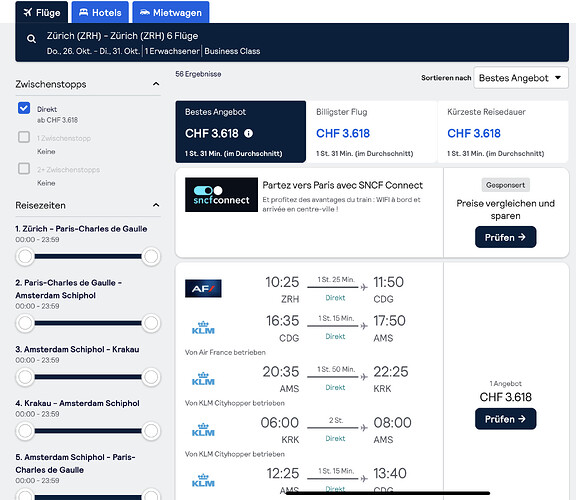The height and width of the screenshot is (500, 576).
Task: Click right slider handle for Amsterdam Schiphol – Krakau
Action: click(x=151, y=377)
